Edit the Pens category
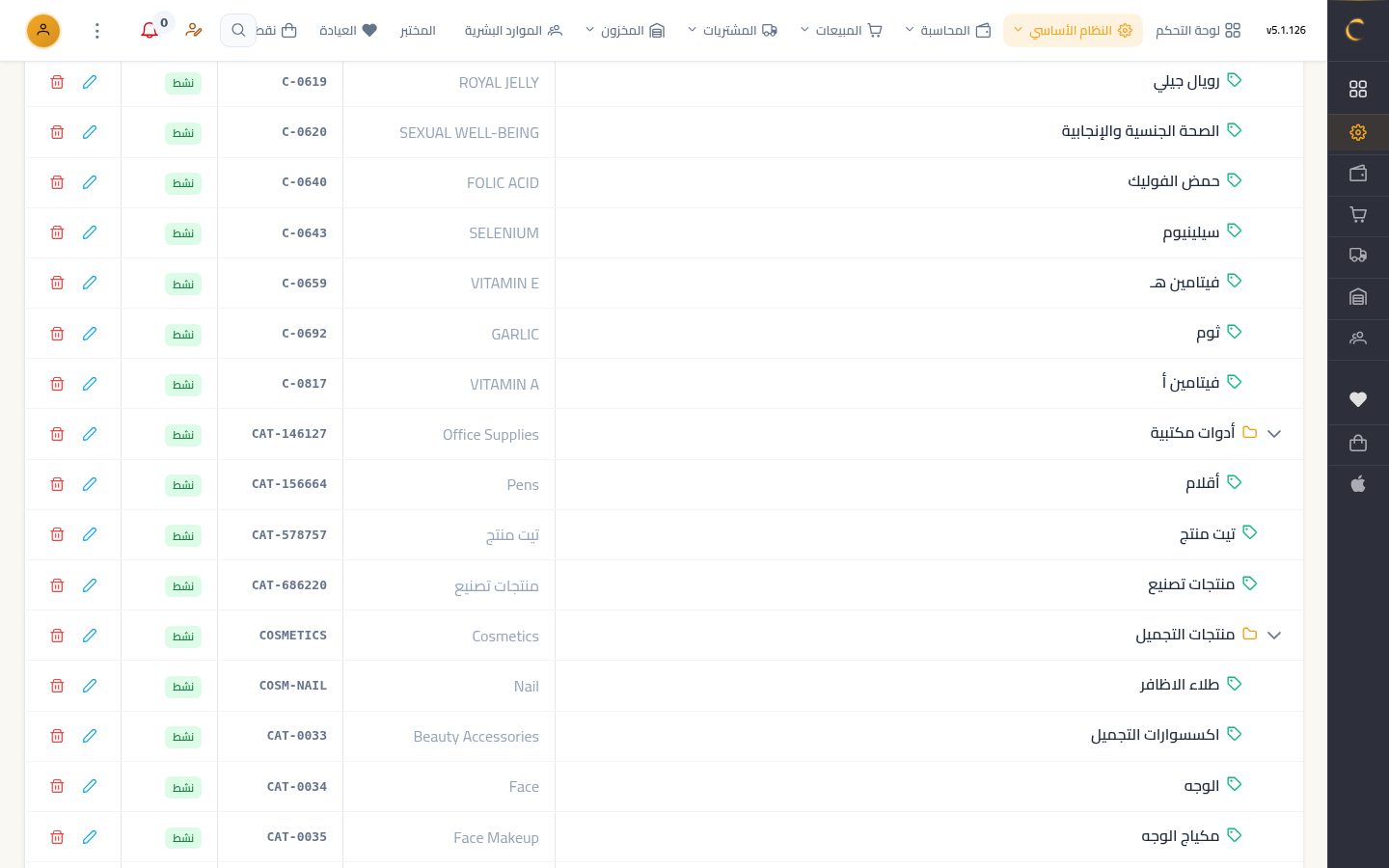 90,484
